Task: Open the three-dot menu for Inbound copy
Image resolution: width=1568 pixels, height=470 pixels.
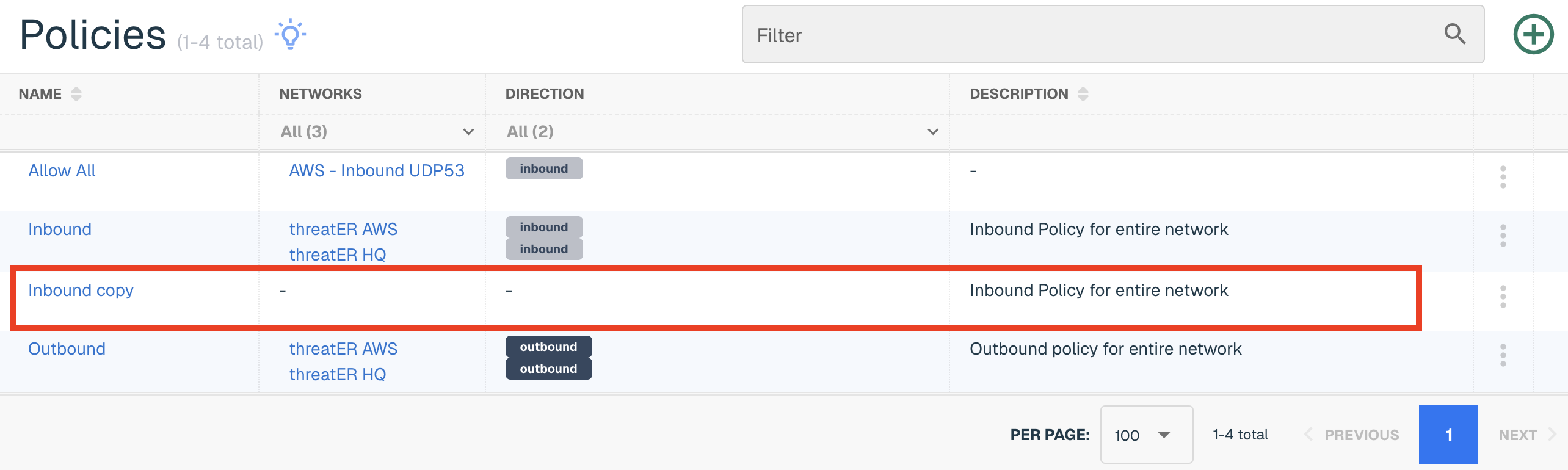Action: [x=1503, y=297]
